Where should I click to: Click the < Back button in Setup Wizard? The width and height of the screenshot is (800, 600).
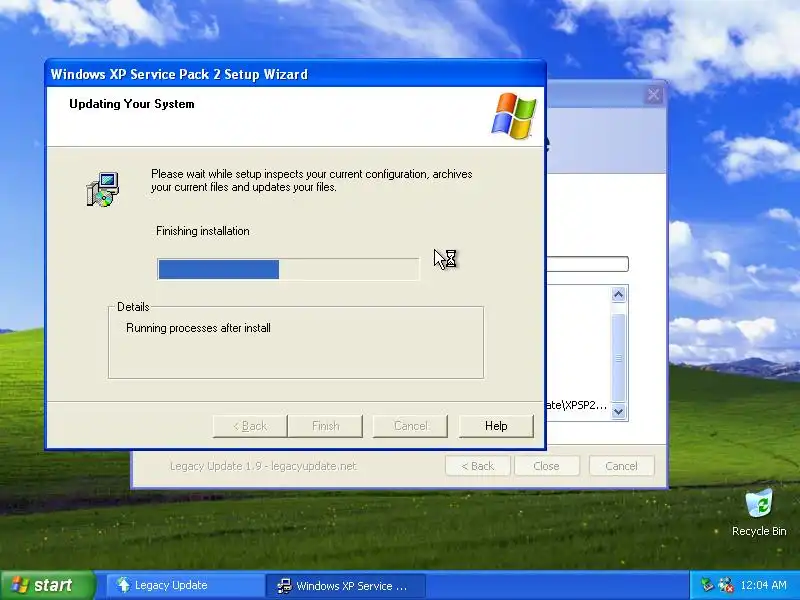(250, 426)
